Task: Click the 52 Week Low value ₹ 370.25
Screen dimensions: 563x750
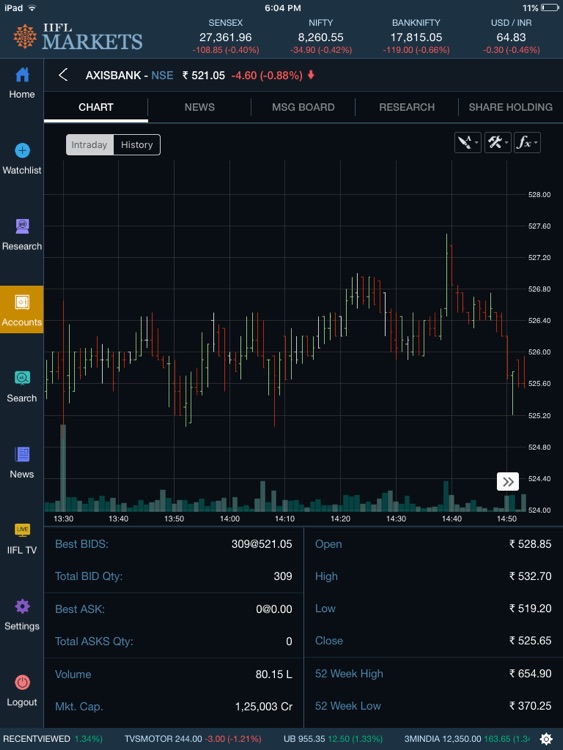Action: coord(530,706)
